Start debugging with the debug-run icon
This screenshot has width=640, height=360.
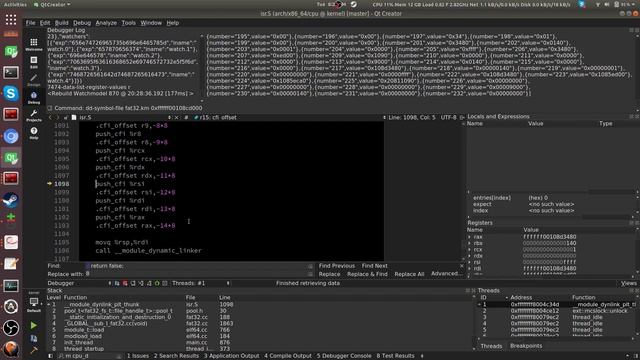click(x=33, y=338)
